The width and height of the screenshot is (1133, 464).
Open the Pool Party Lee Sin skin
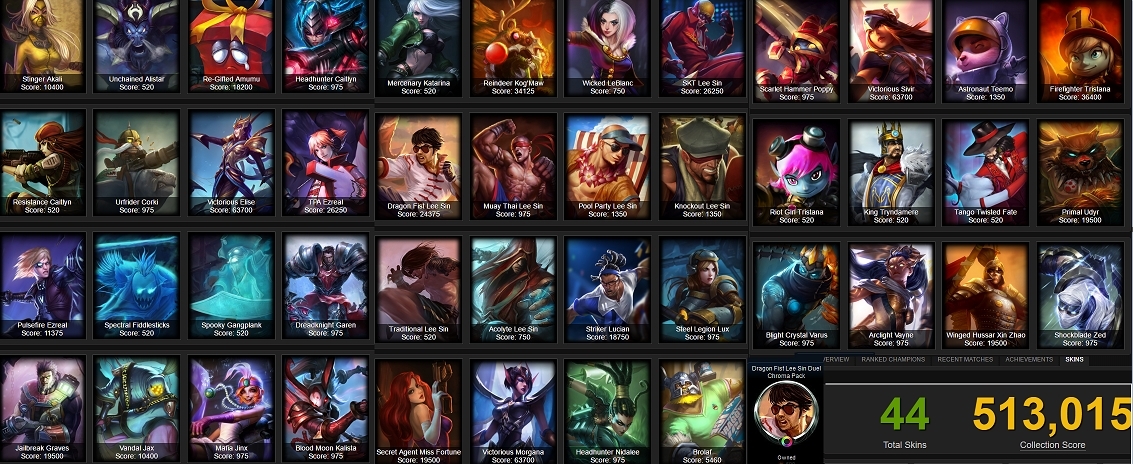(x=608, y=167)
